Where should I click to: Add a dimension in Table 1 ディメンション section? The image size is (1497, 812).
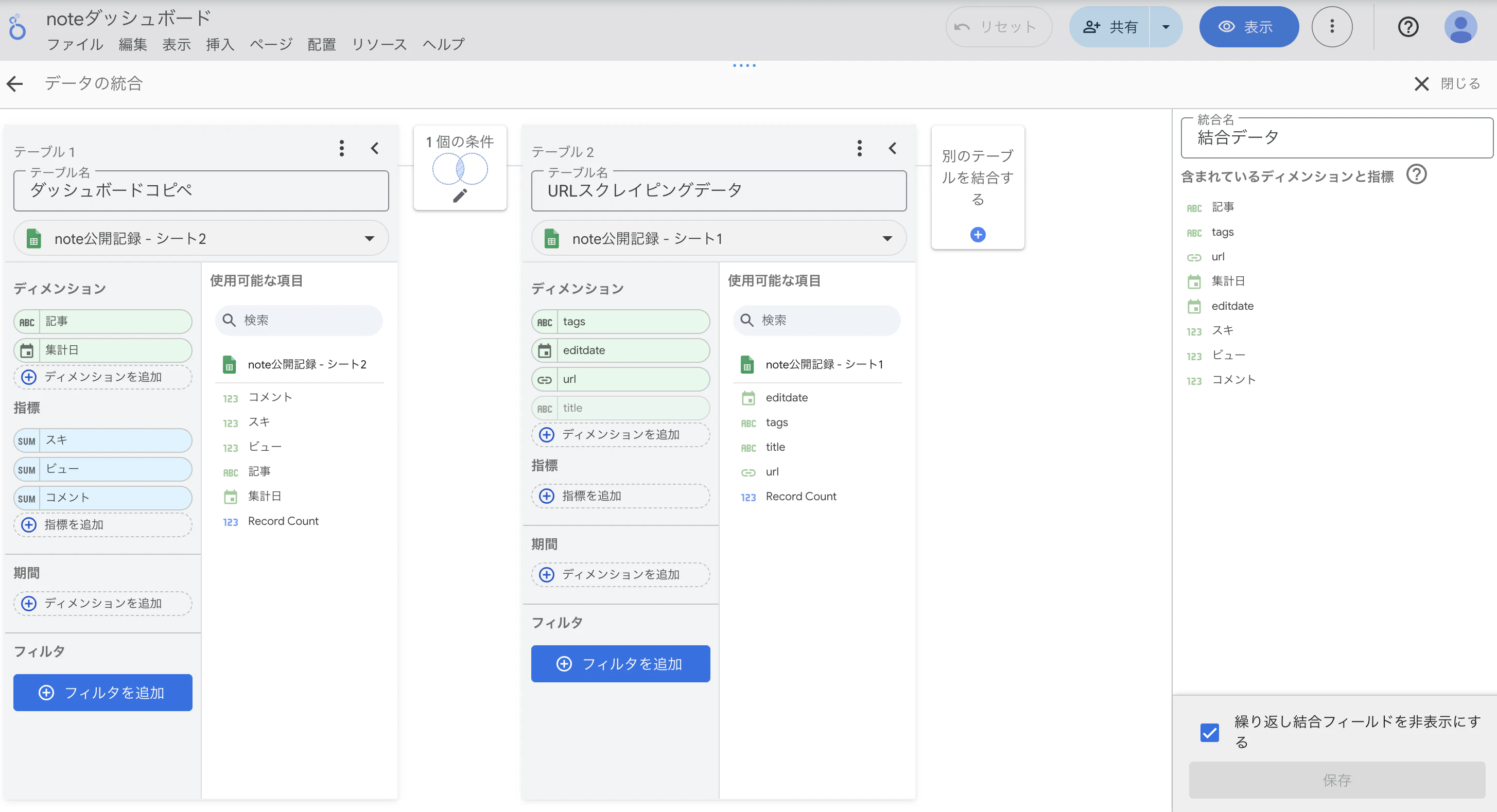tap(103, 377)
